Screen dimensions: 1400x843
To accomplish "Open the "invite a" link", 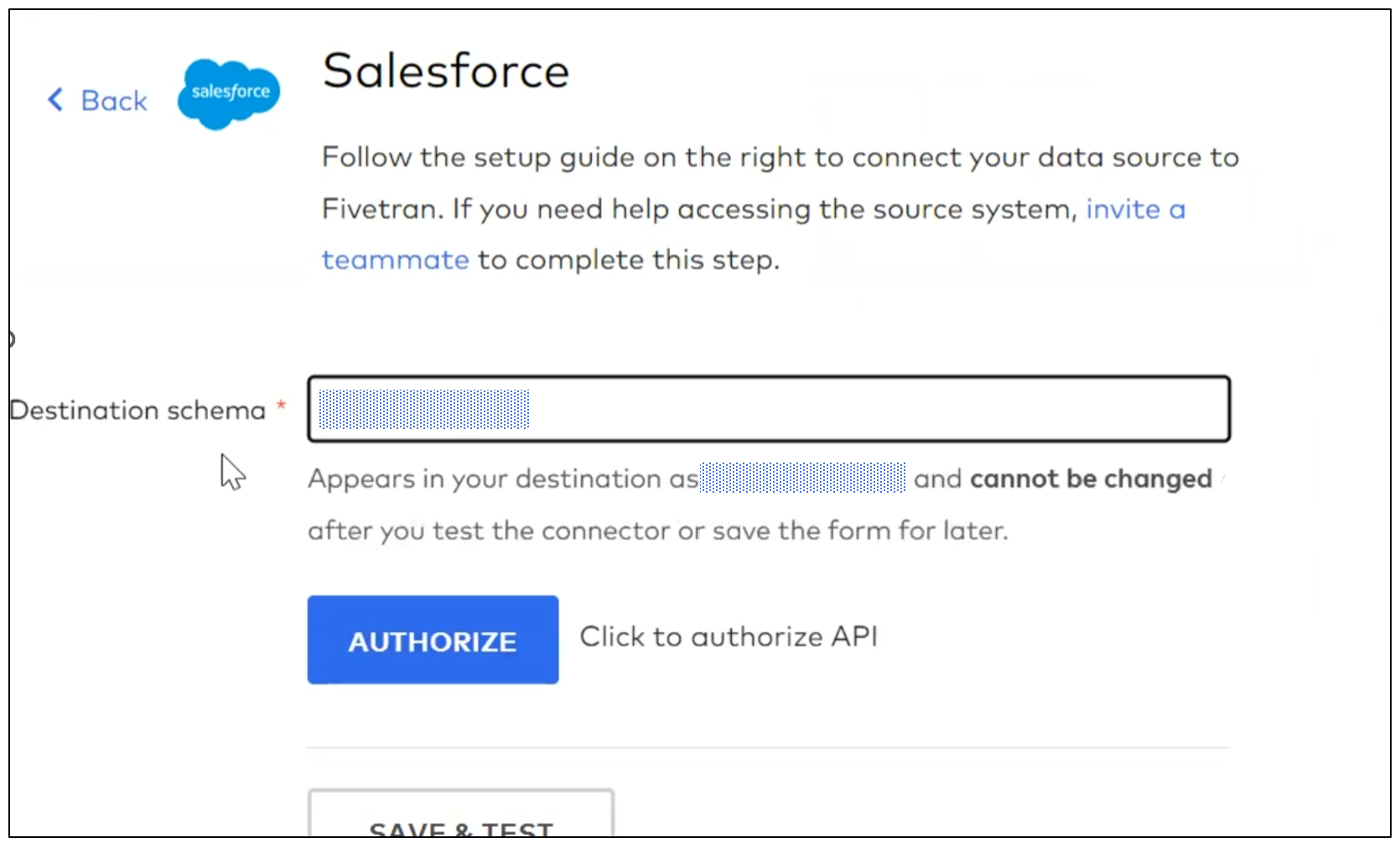I will click(x=1135, y=209).
